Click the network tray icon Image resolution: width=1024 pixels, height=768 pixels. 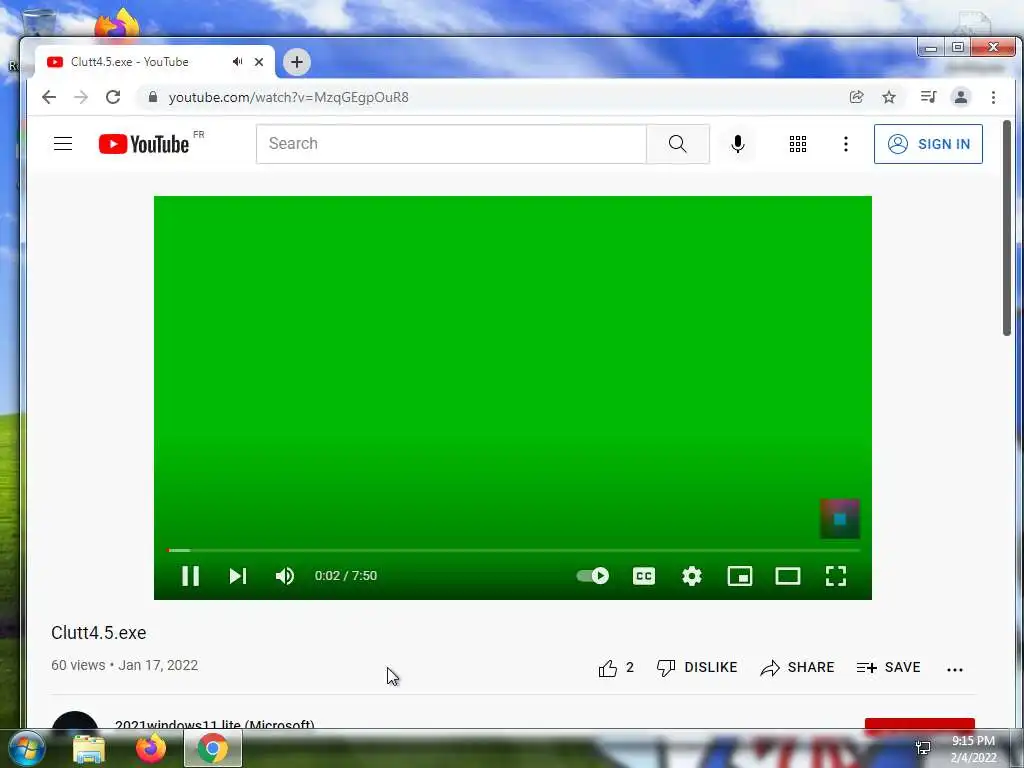point(923,748)
